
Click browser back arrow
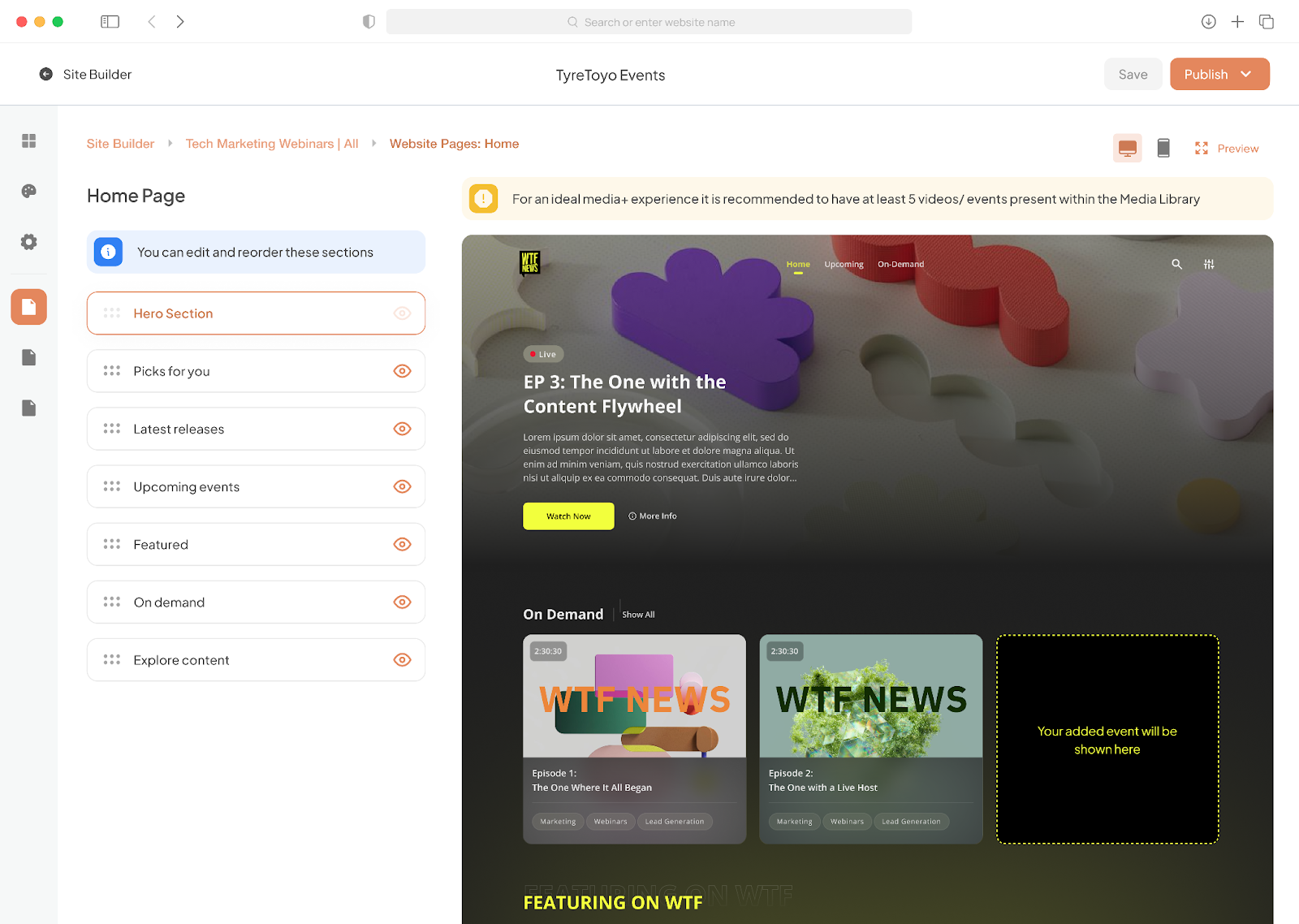pyautogui.click(x=152, y=22)
